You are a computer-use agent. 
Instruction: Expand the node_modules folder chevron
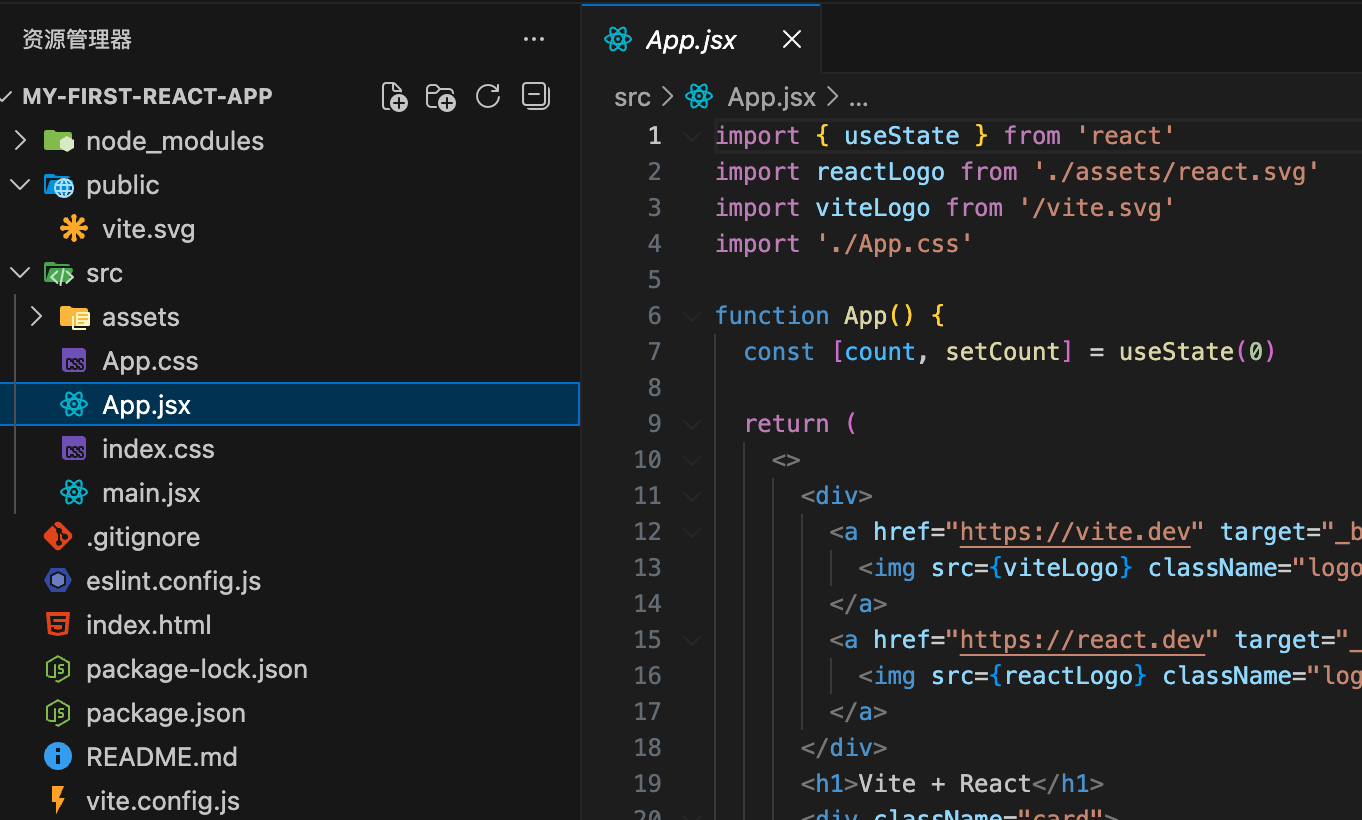(x=20, y=141)
